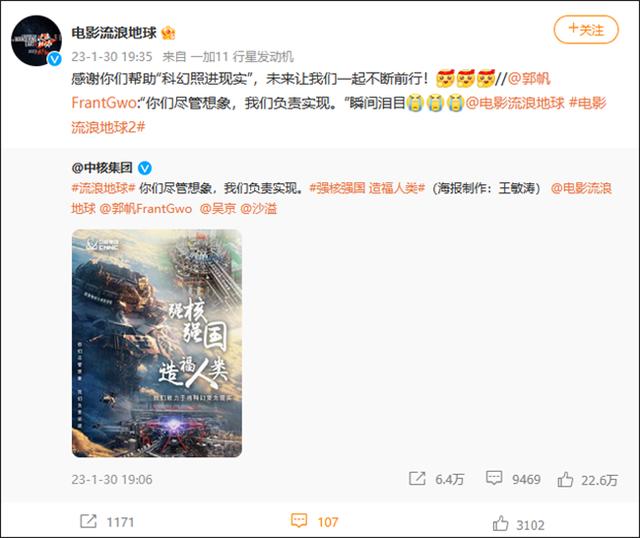Open the @中核集团 quoted author name
This screenshot has width=640, height=538.
point(102,168)
